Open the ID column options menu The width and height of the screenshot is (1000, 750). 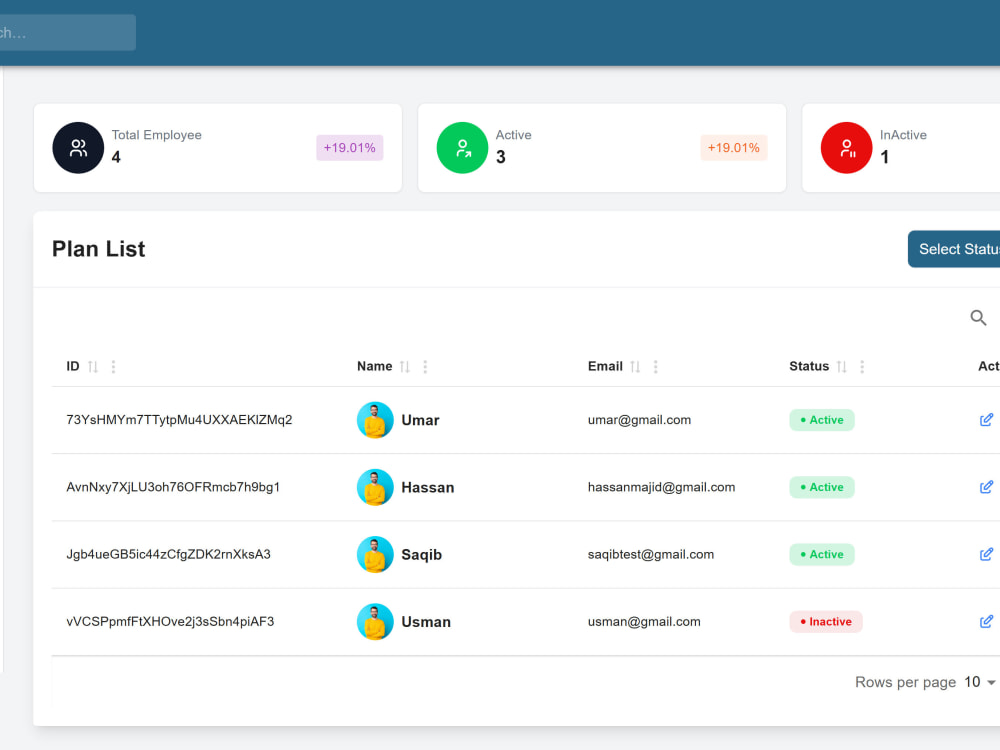(x=112, y=366)
